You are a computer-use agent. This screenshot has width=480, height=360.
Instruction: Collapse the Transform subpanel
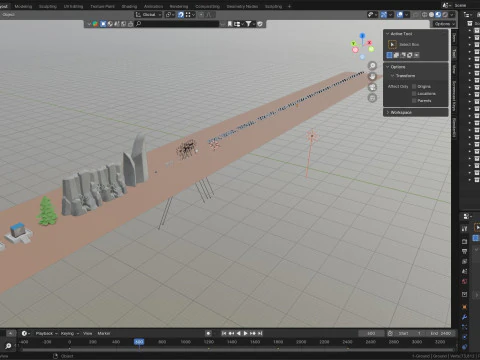click(x=392, y=76)
